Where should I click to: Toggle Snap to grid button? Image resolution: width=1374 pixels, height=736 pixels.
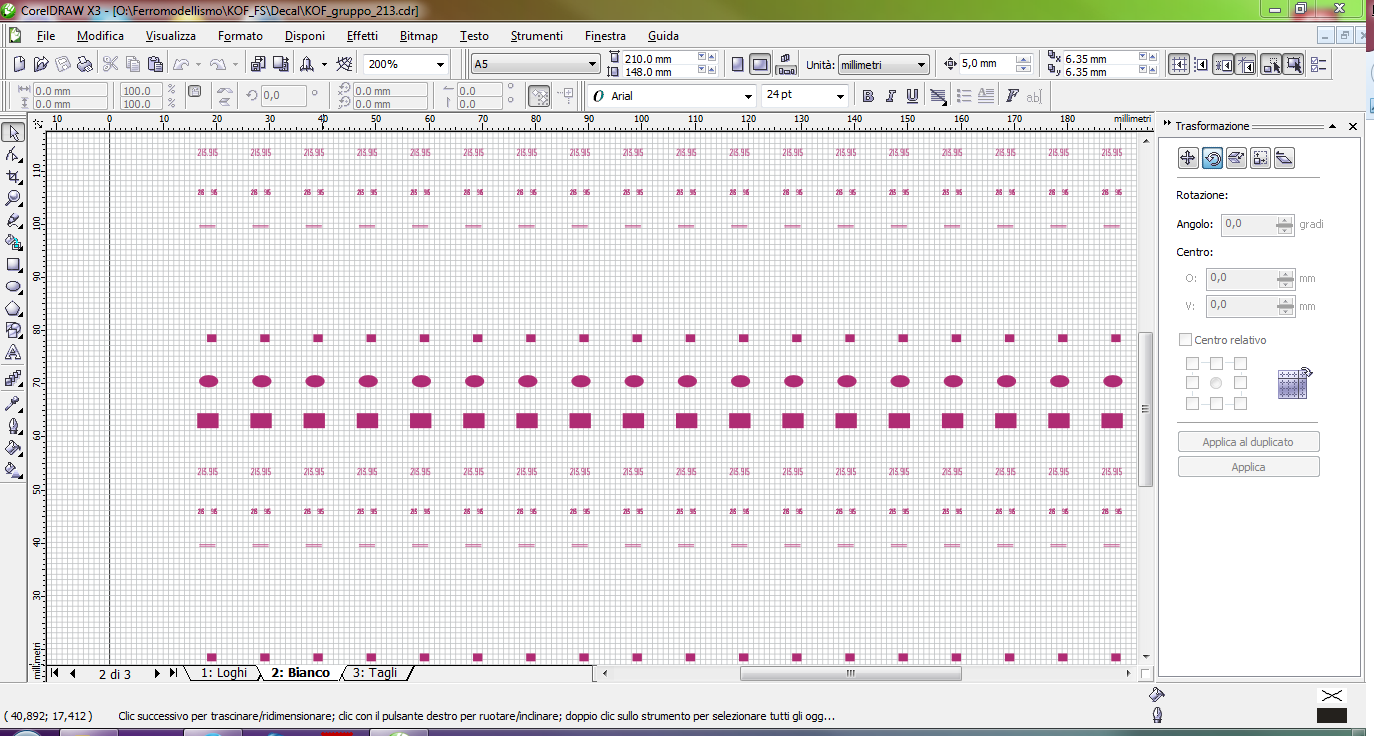pos(1179,64)
